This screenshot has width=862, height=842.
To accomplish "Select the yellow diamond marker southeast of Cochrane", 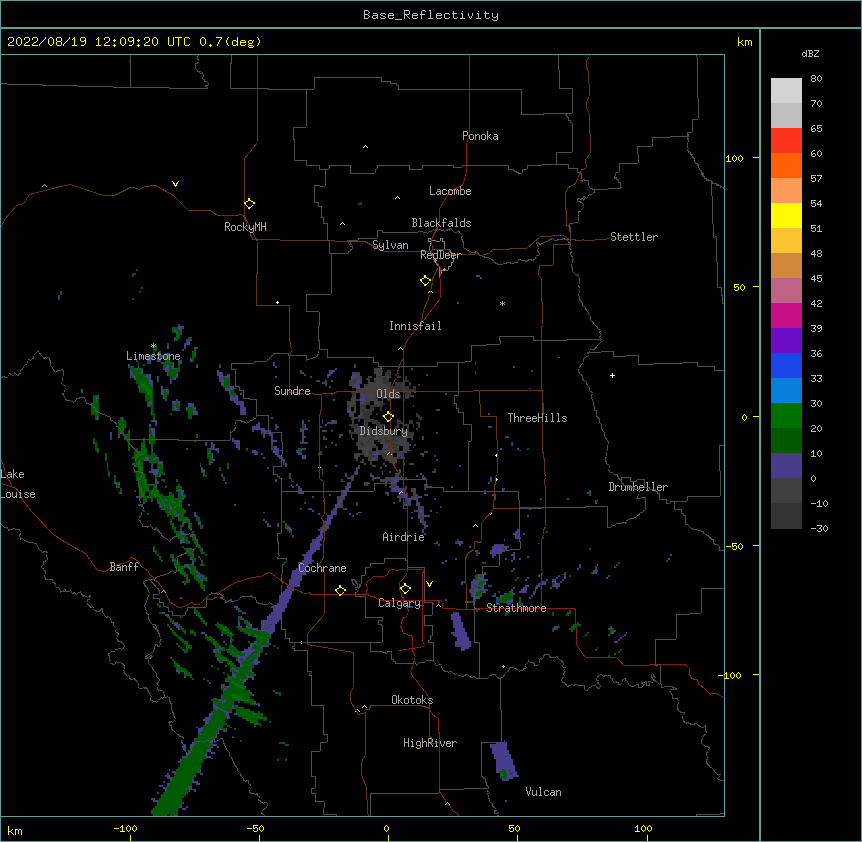I will point(340,590).
